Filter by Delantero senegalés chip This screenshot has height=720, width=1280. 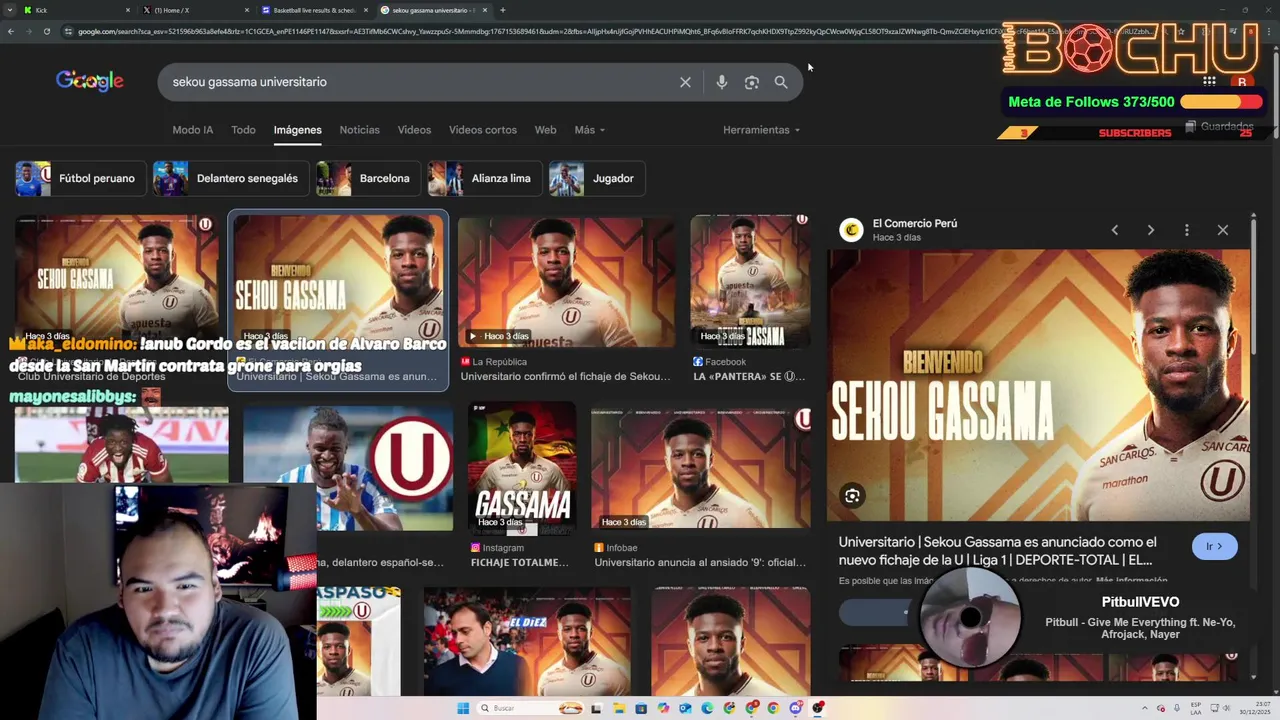[x=231, y=178]
